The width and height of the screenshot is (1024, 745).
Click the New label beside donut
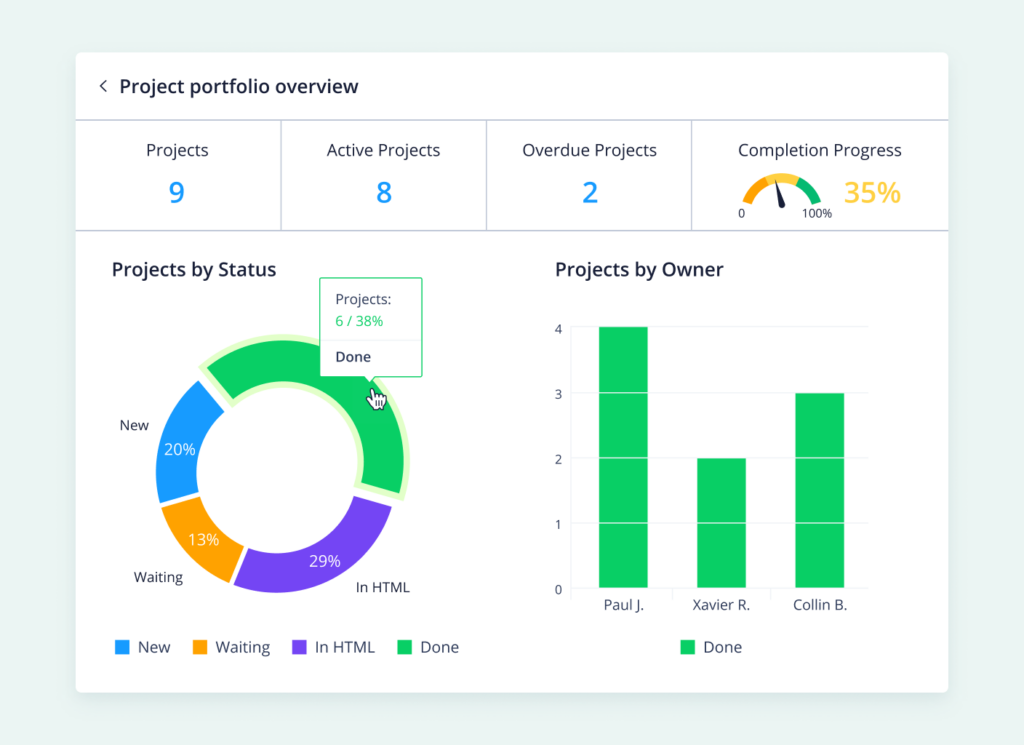click(x=134, y=426)
